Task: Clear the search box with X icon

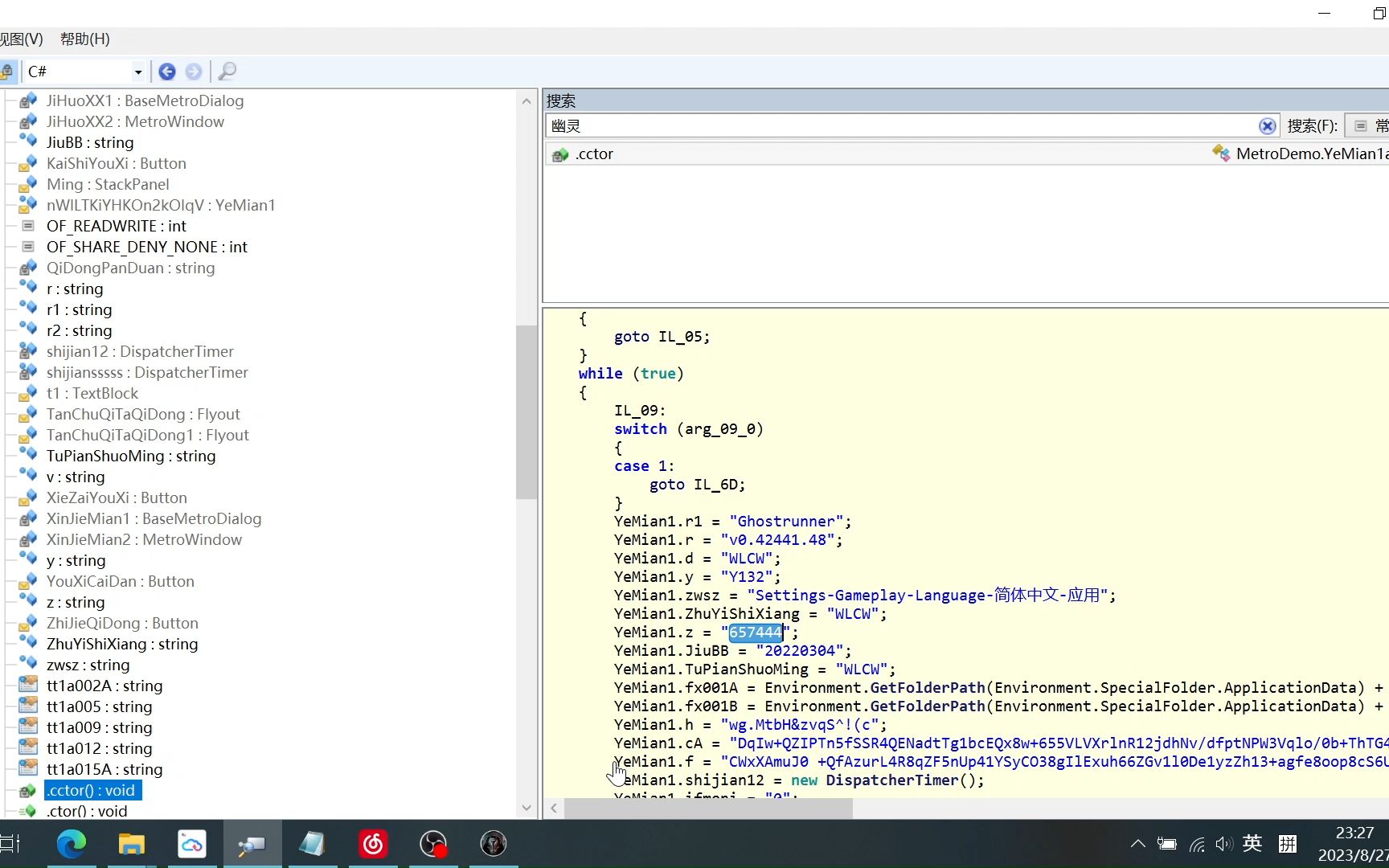Action: [1268, 126]
